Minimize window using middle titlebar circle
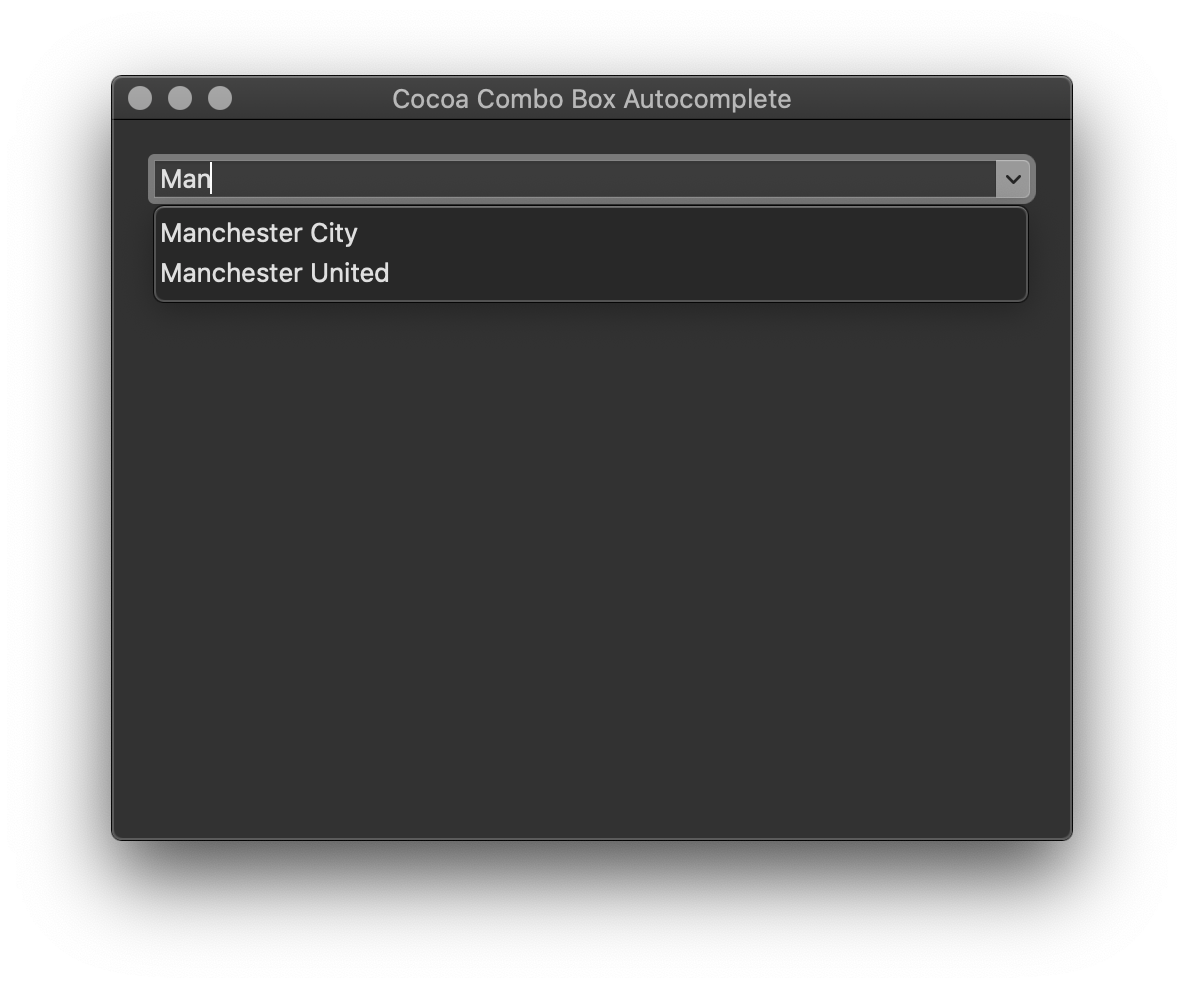This screenshot has width=1184, height=988. [180, 98]
